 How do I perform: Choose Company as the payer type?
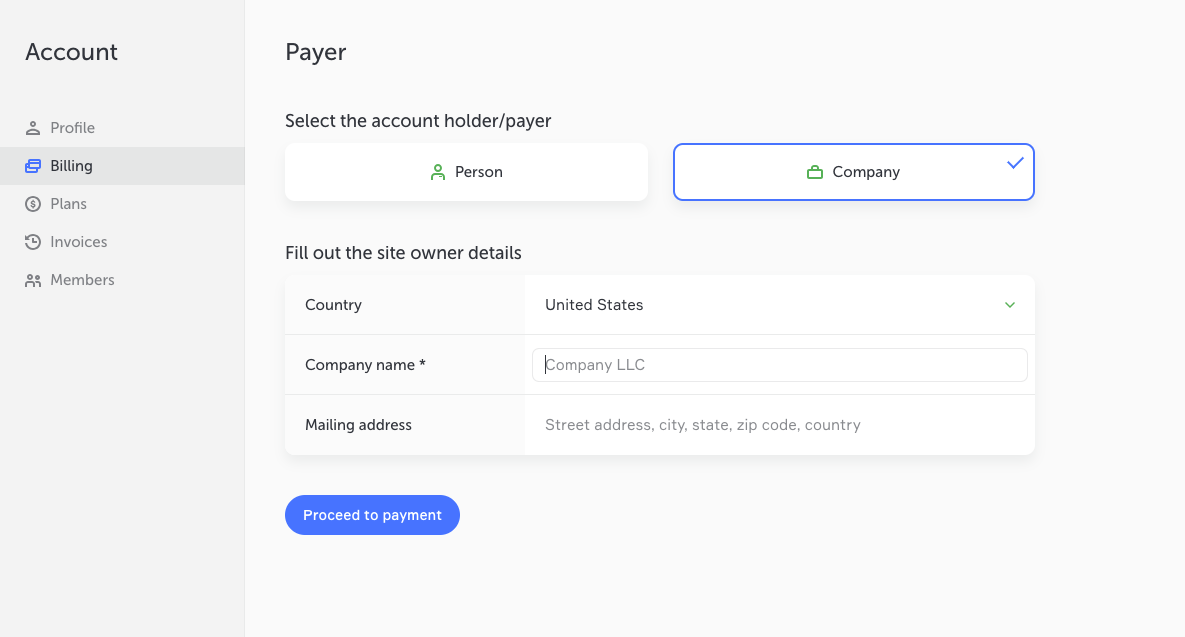[x=853, y=172]
